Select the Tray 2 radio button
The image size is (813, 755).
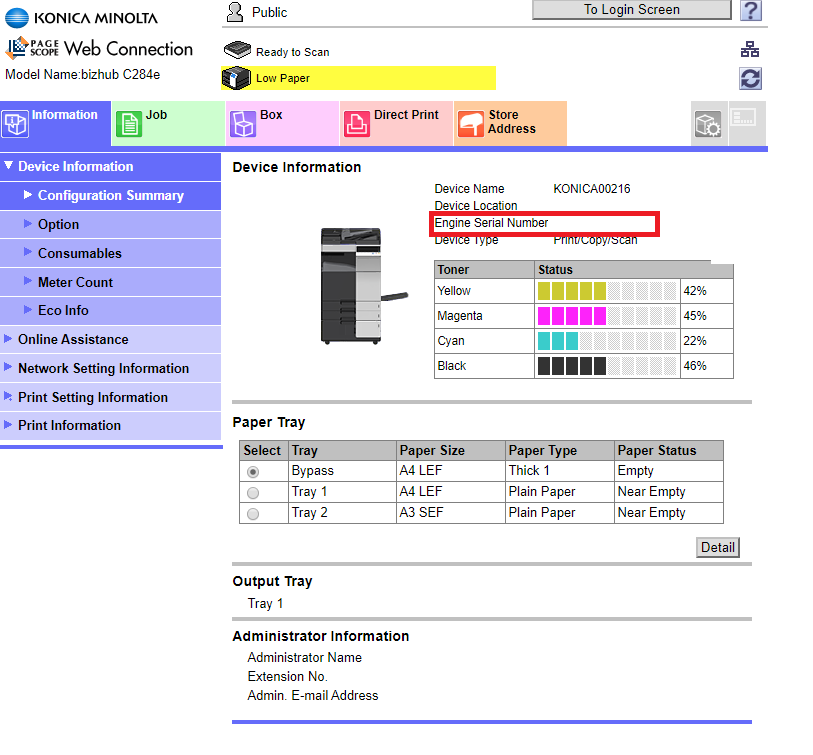click(x=261, y=512)
